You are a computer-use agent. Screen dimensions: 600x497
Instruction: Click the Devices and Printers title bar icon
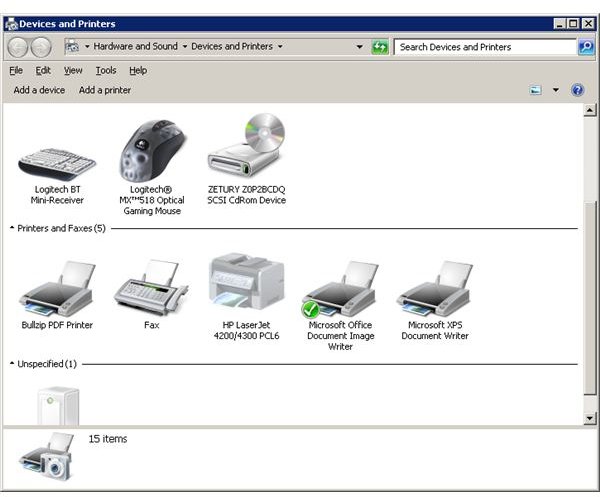(x=11, y=24)
